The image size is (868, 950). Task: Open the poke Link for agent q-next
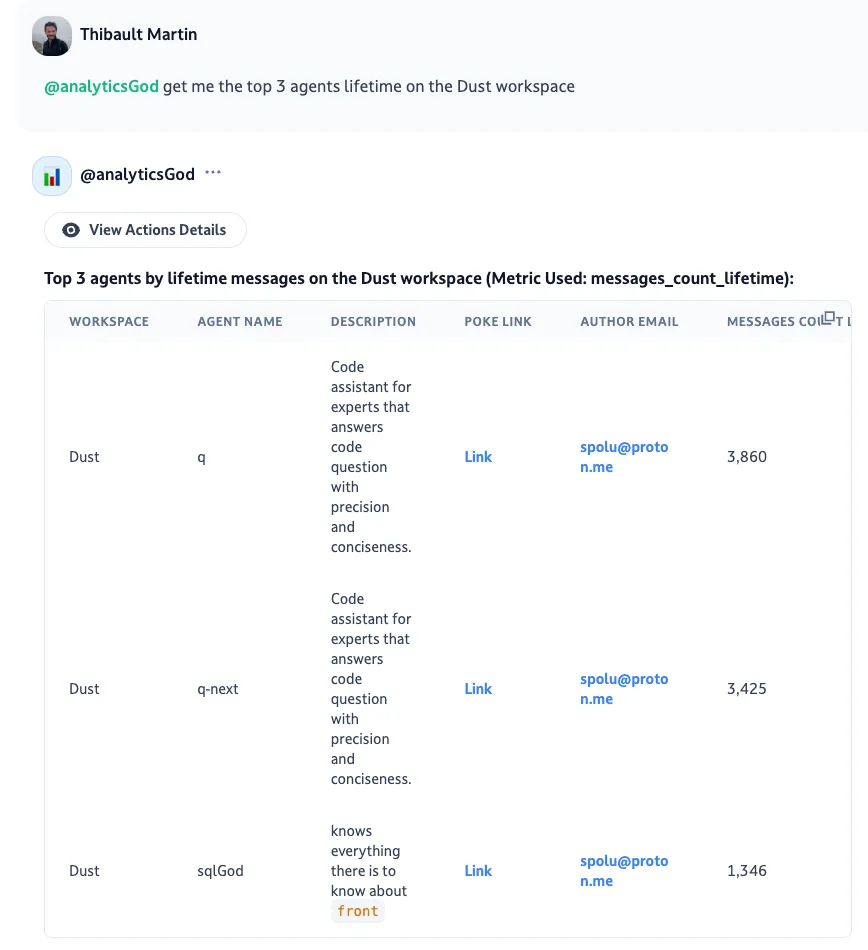(478, 689)
